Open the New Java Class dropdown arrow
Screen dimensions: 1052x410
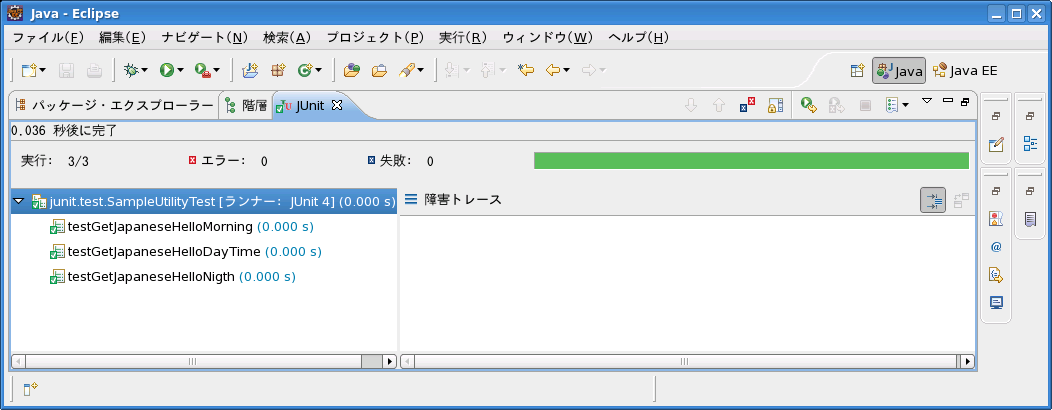319,70
